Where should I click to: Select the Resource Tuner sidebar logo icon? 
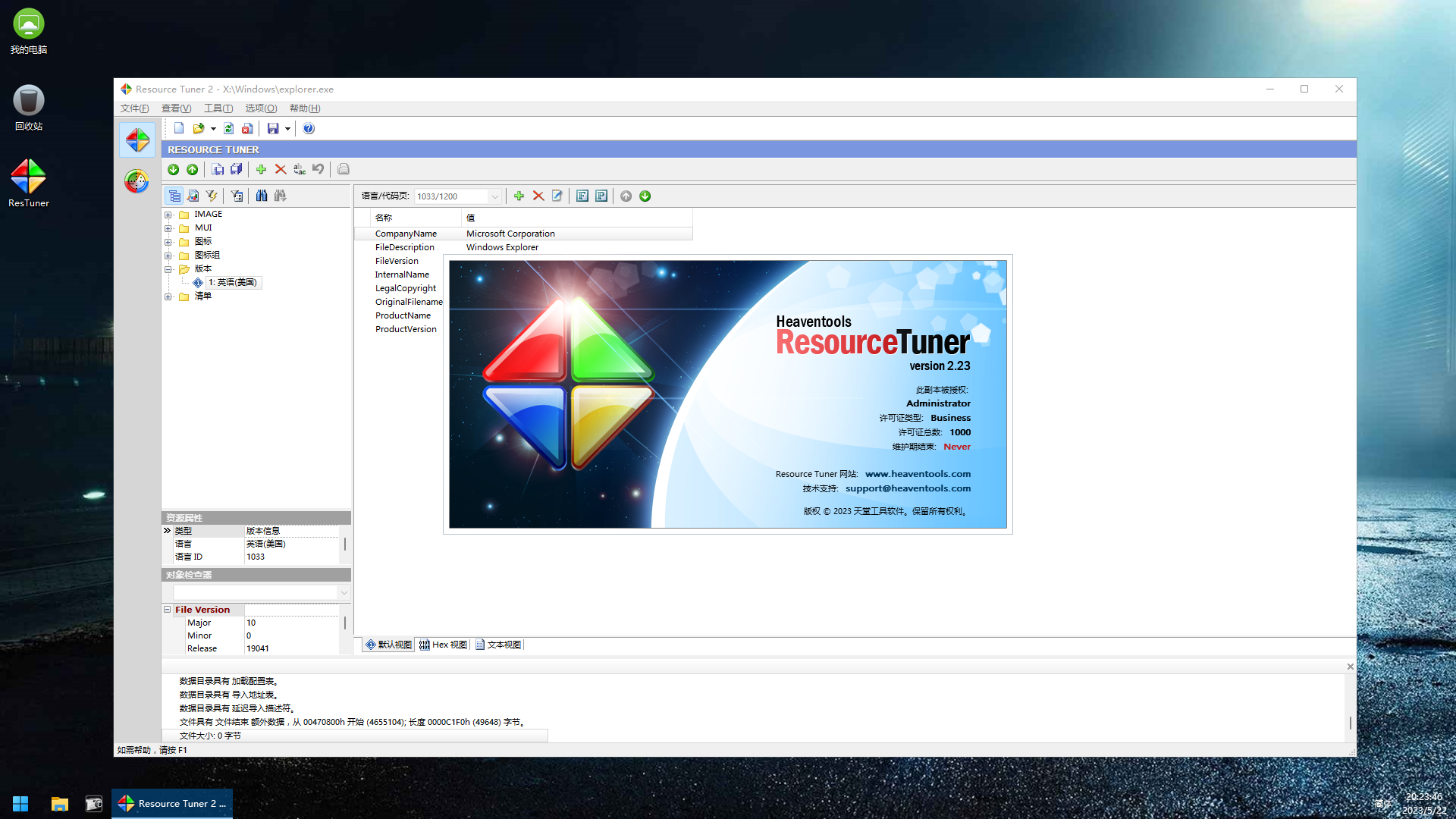[137, 140]
